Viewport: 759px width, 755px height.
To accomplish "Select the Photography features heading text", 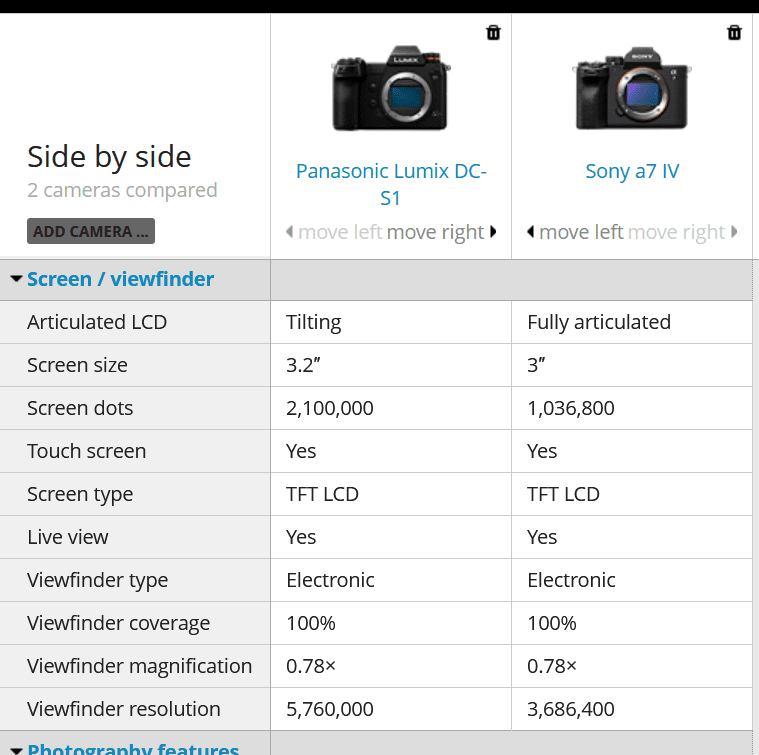I will coord(133,749).
